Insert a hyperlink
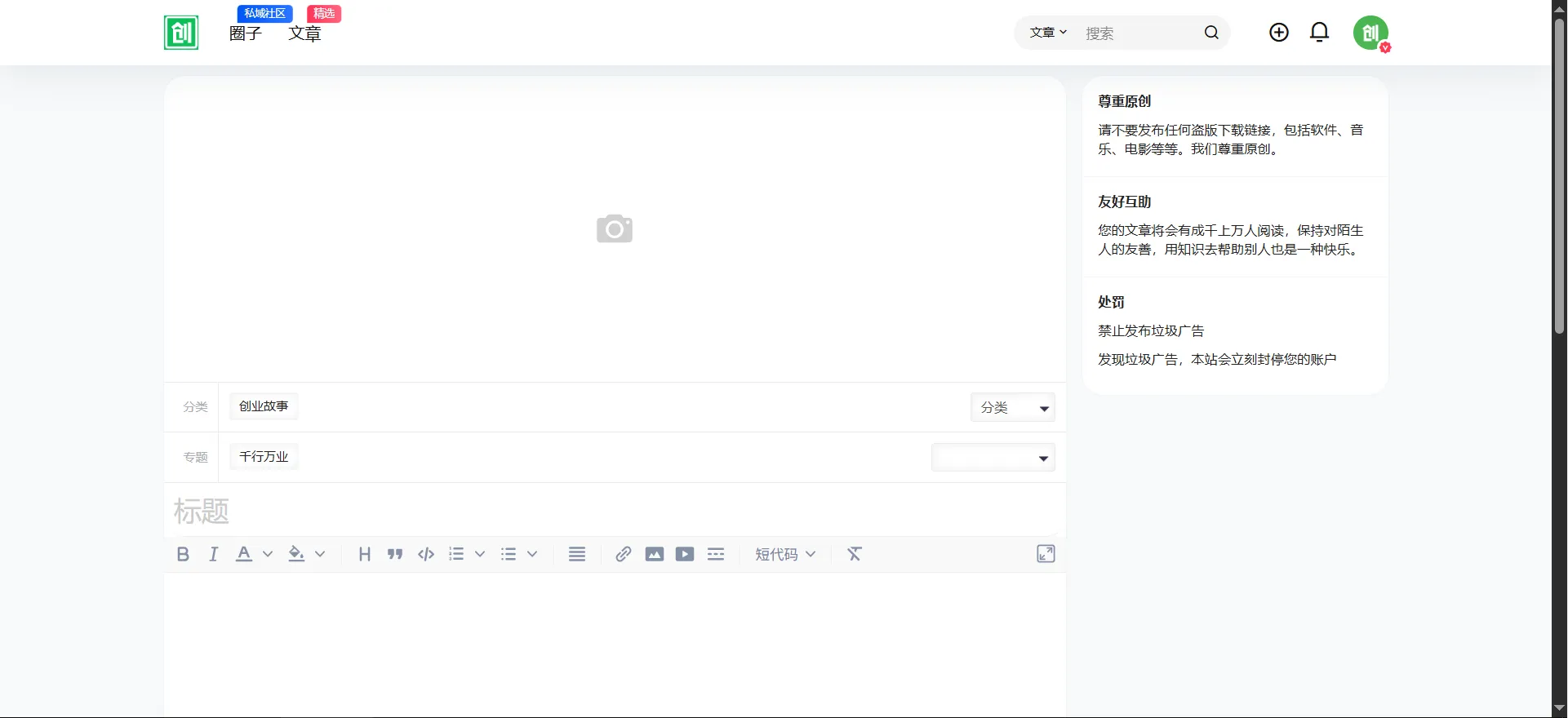 tap(624, 554)
